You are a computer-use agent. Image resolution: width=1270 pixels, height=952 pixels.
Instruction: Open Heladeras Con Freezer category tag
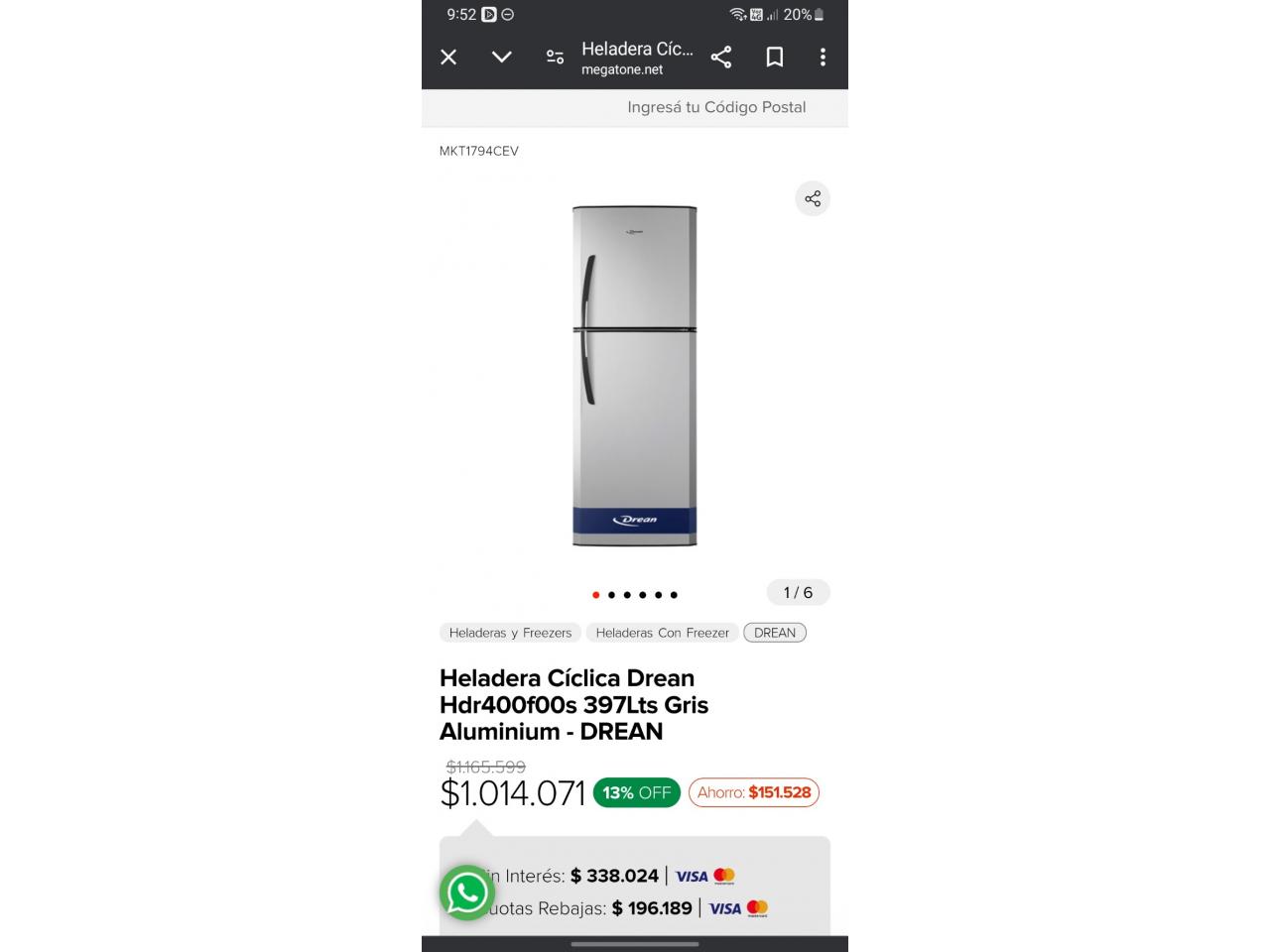663,633
